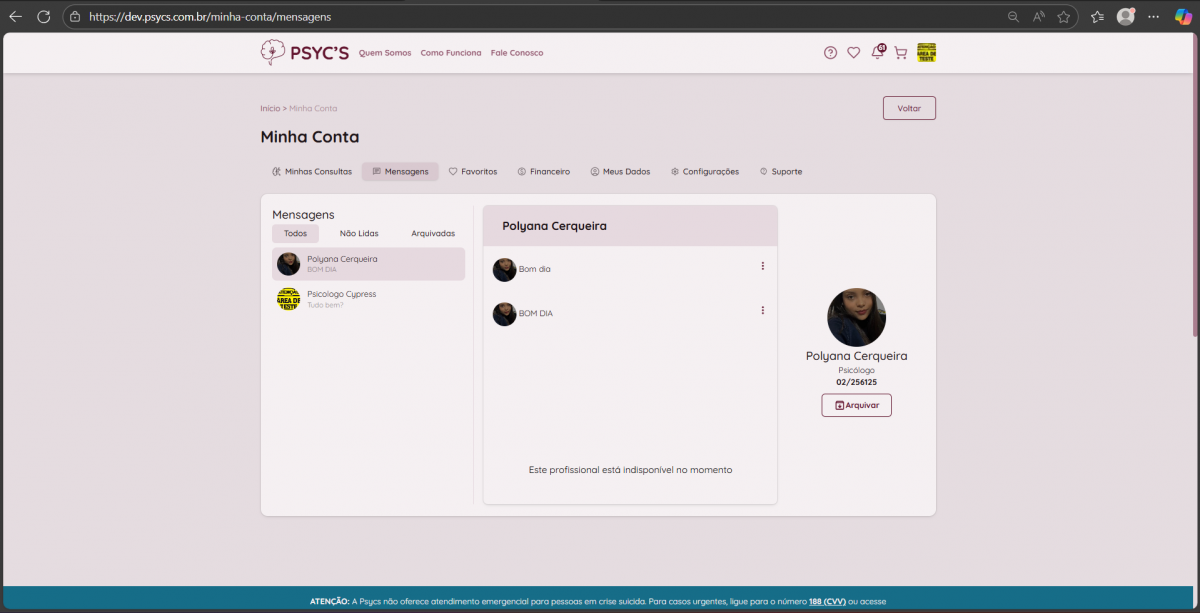This screenshot has height=613, width=1200.
Task: Click the PSYC'S logo
Action: [x=304, y=53]
